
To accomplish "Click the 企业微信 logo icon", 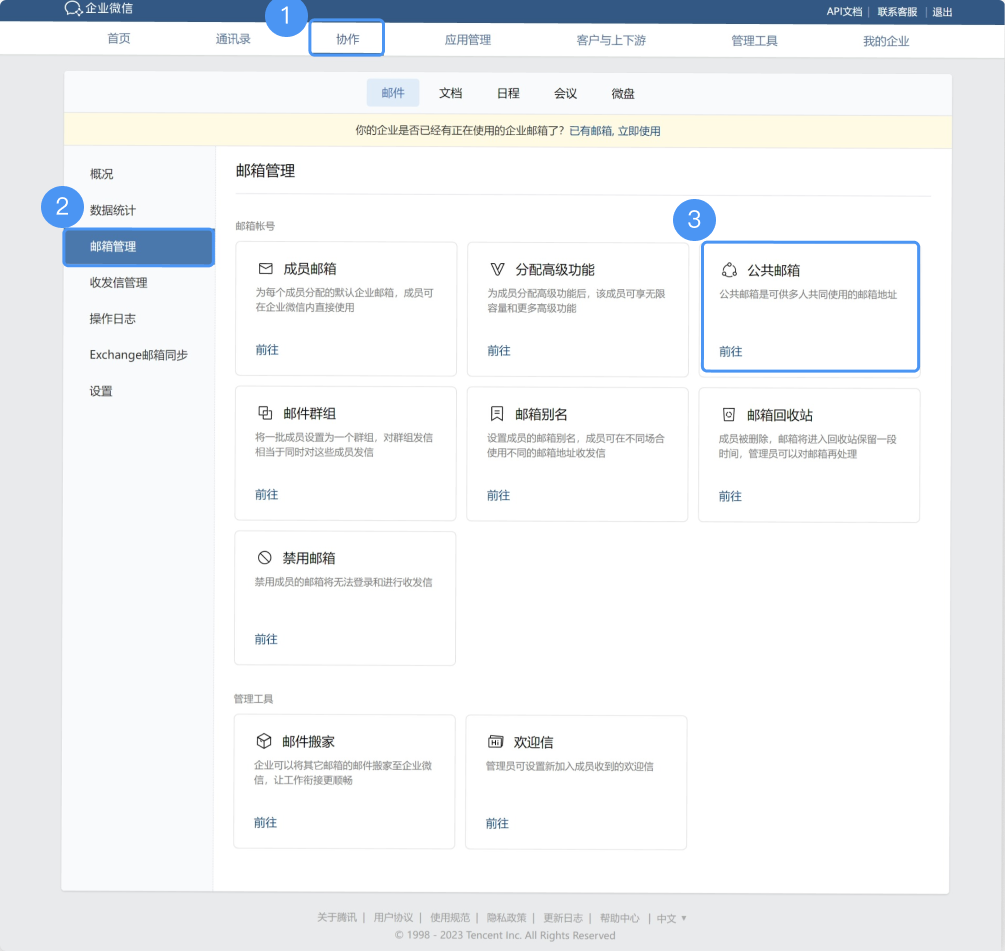I will (x=73, y=9).
